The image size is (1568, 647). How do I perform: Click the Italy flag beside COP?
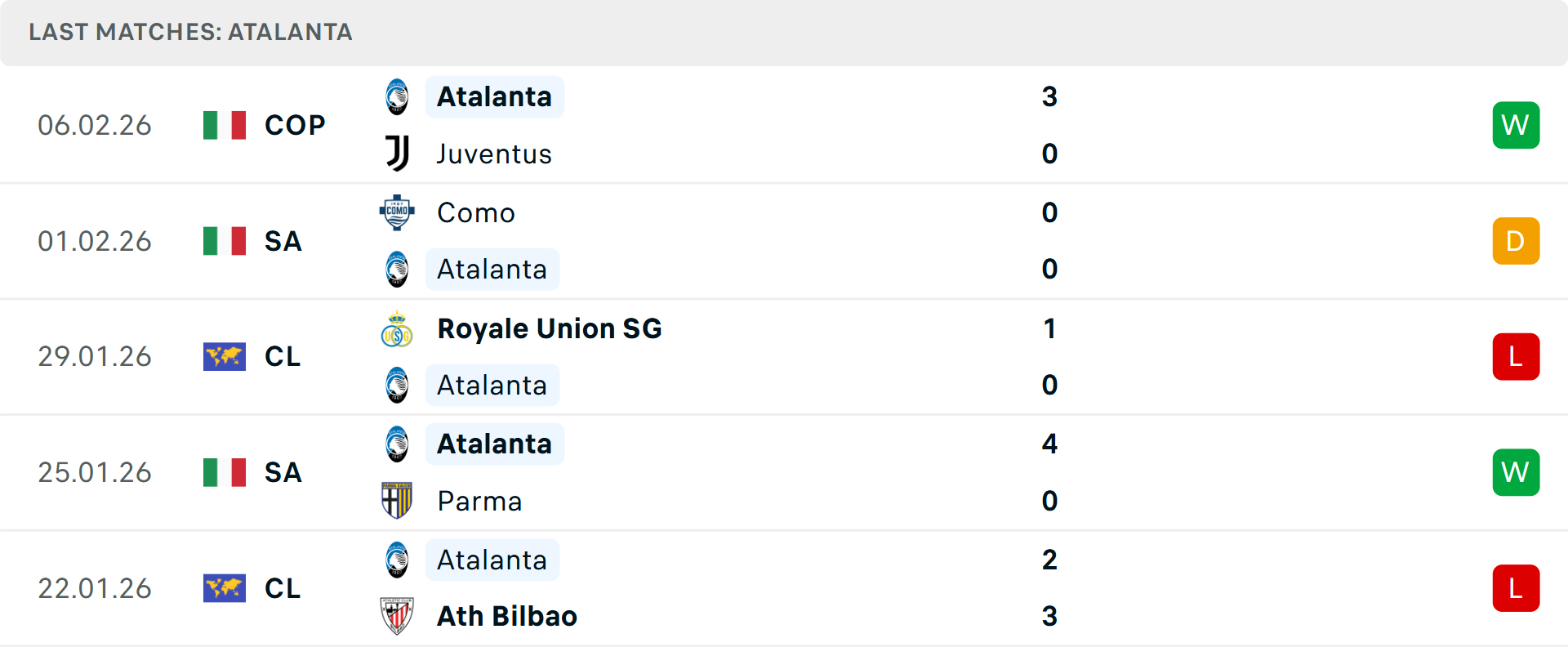pos(225,125)
